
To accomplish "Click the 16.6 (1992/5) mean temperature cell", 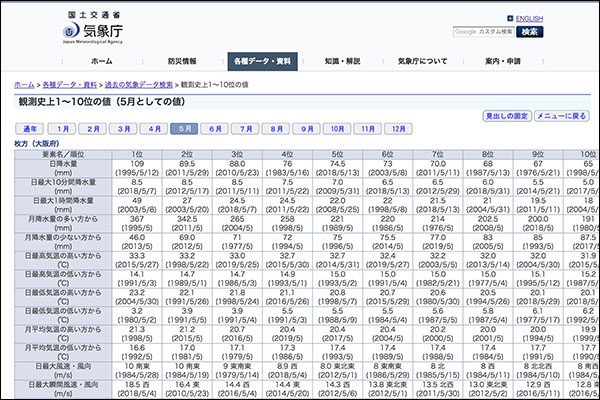I will (137, 352).
